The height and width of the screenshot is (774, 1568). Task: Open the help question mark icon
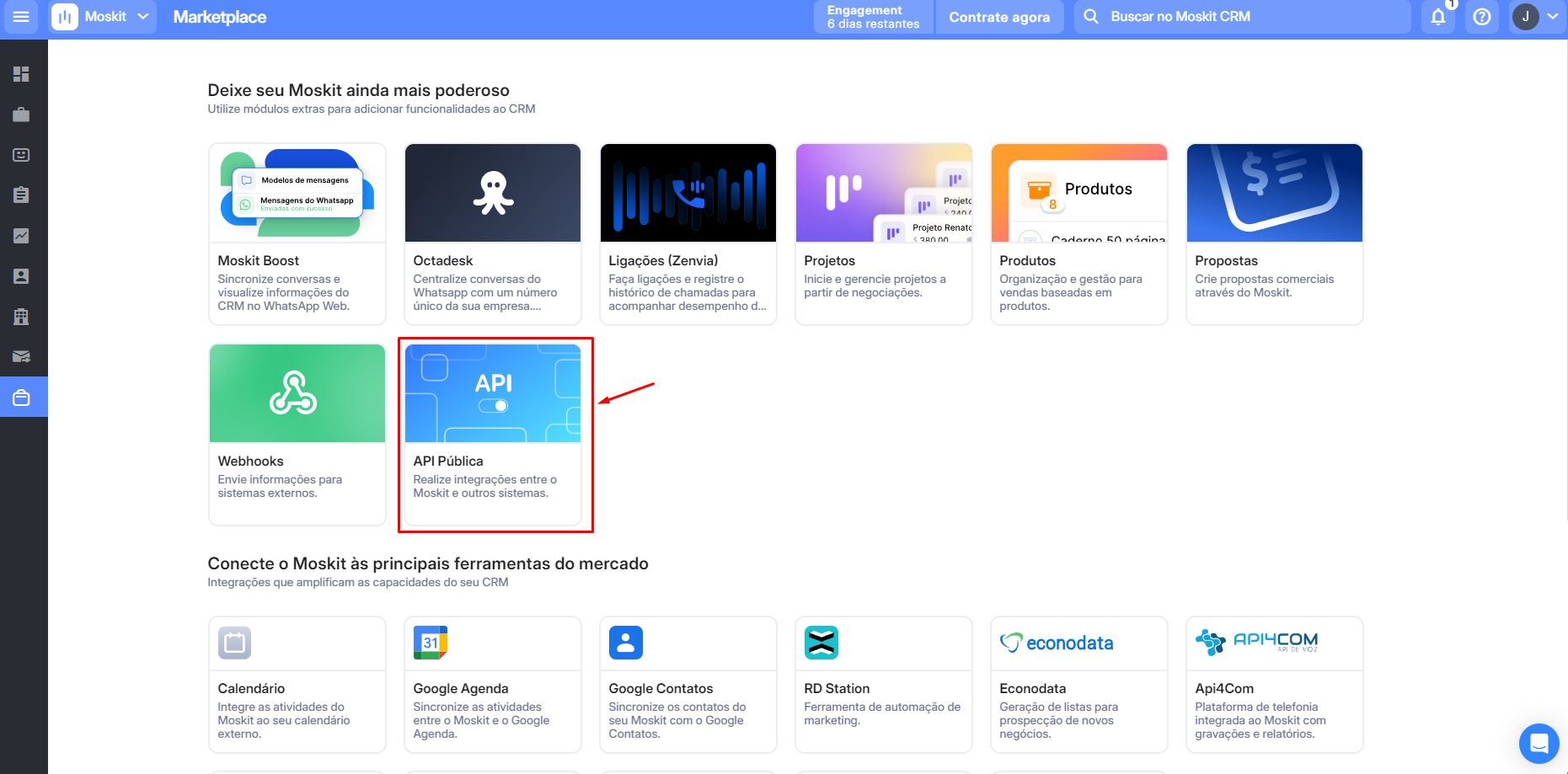[1482, 17]
